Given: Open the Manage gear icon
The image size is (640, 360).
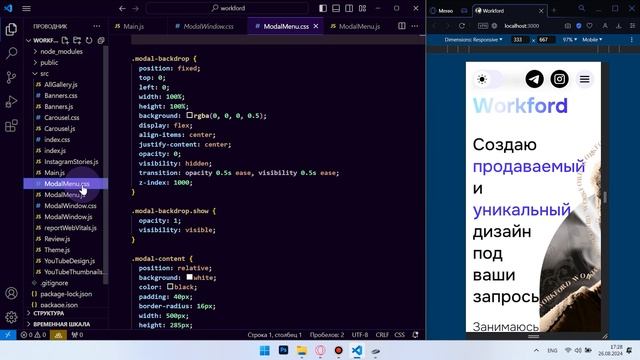Looking at the screenshot, I should pyautogui.click(x=11, y=317).
